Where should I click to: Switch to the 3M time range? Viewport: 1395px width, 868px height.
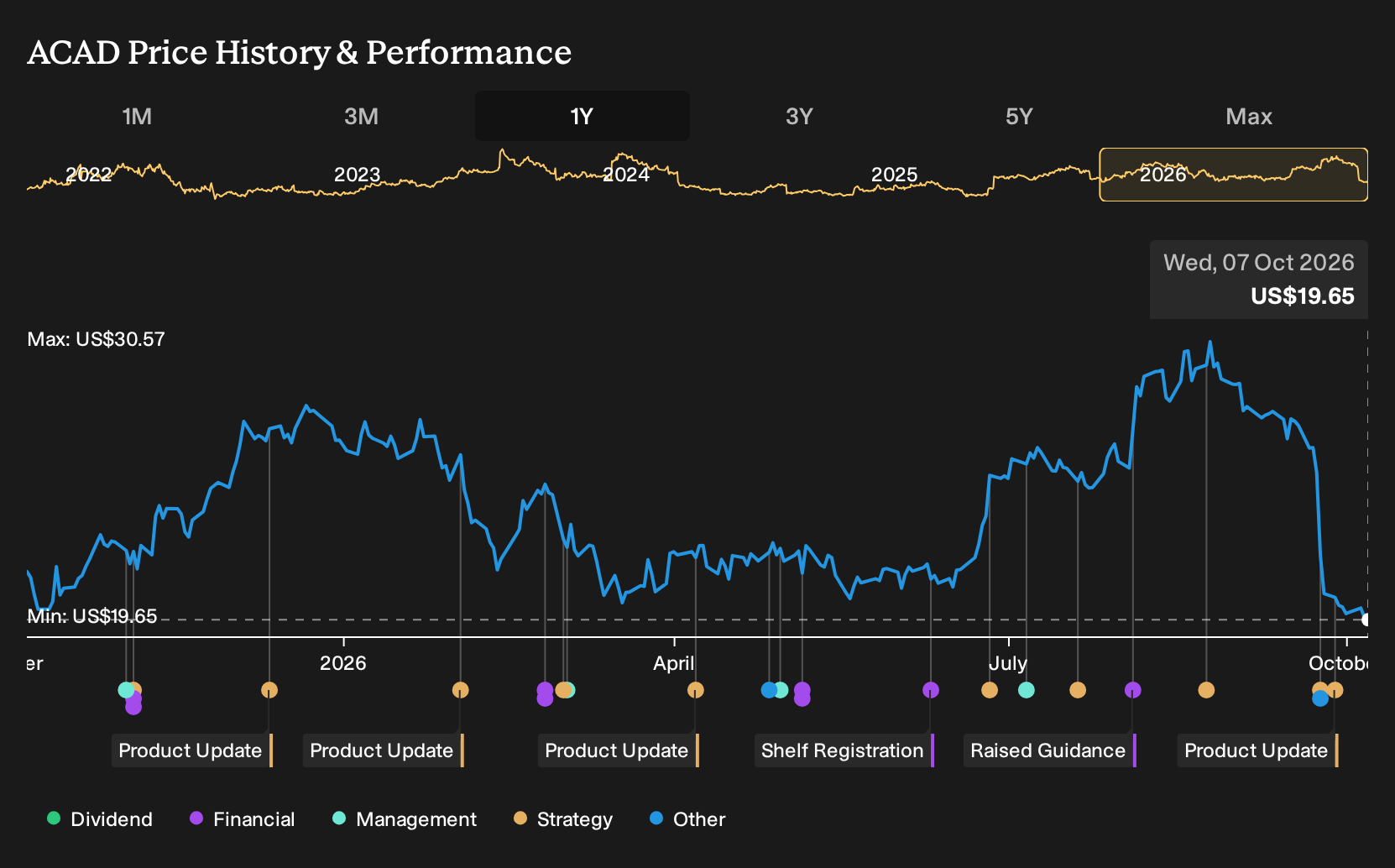[361, 116]
